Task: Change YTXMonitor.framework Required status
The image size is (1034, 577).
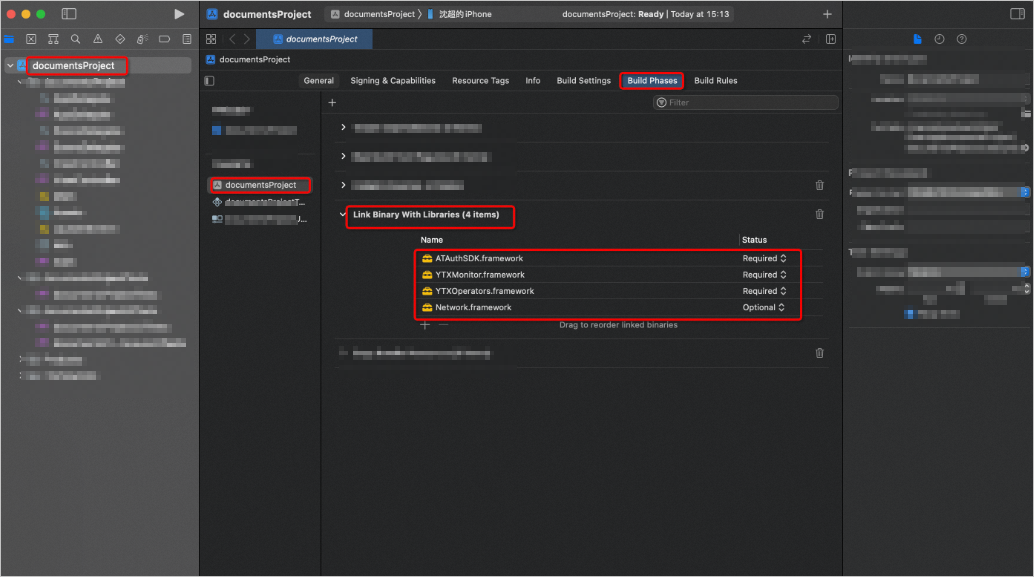Action: pos(764,274)
